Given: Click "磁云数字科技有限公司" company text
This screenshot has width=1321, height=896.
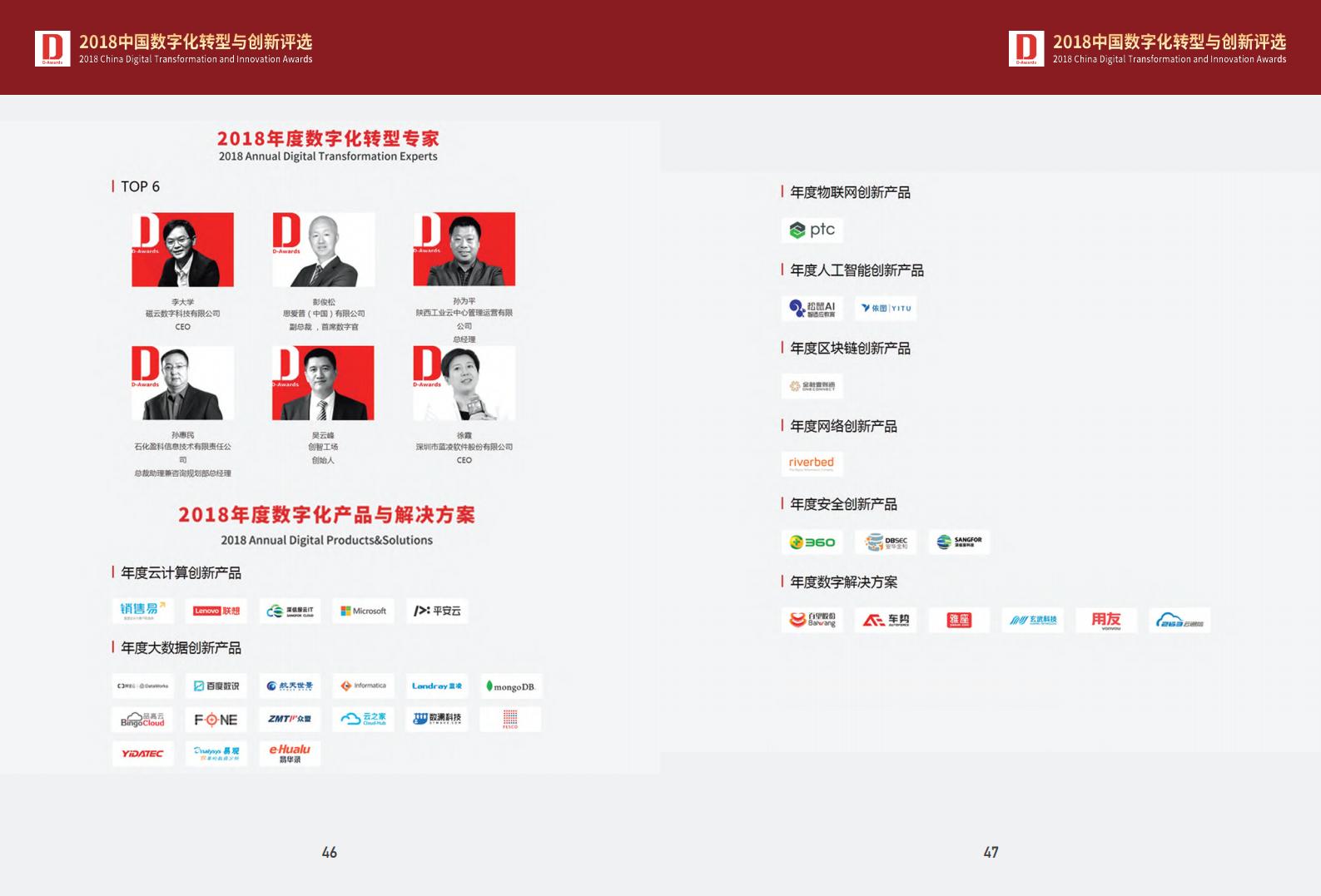Looking at the screenshot, I should [x=182, y=314].
